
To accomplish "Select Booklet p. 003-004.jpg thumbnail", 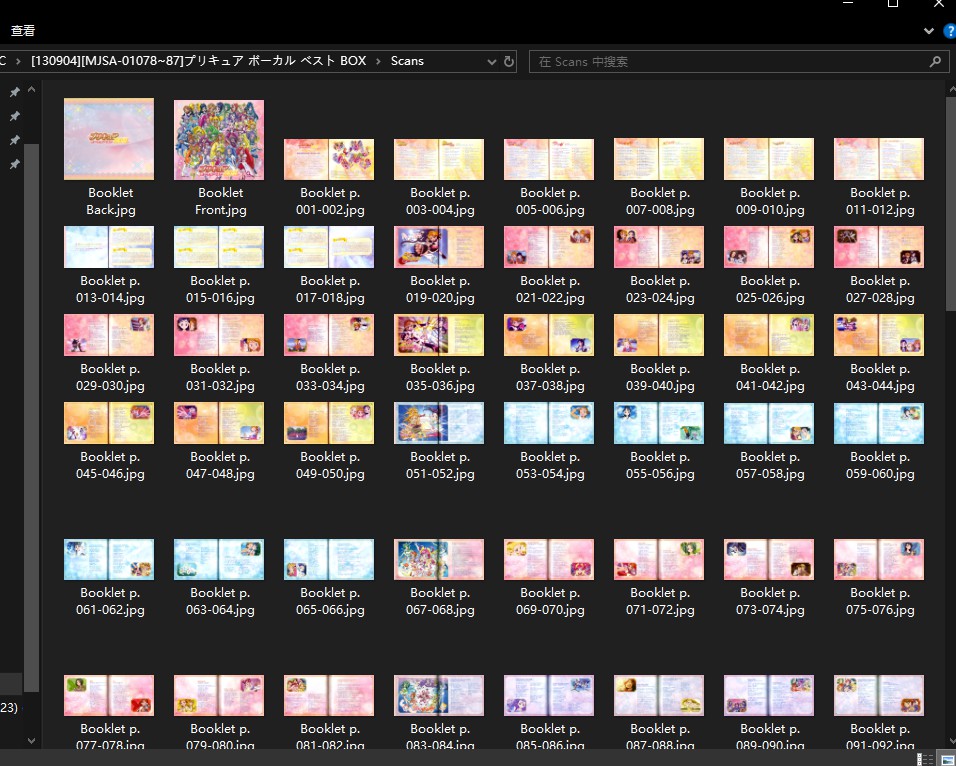I will click(x=439, y=159).
